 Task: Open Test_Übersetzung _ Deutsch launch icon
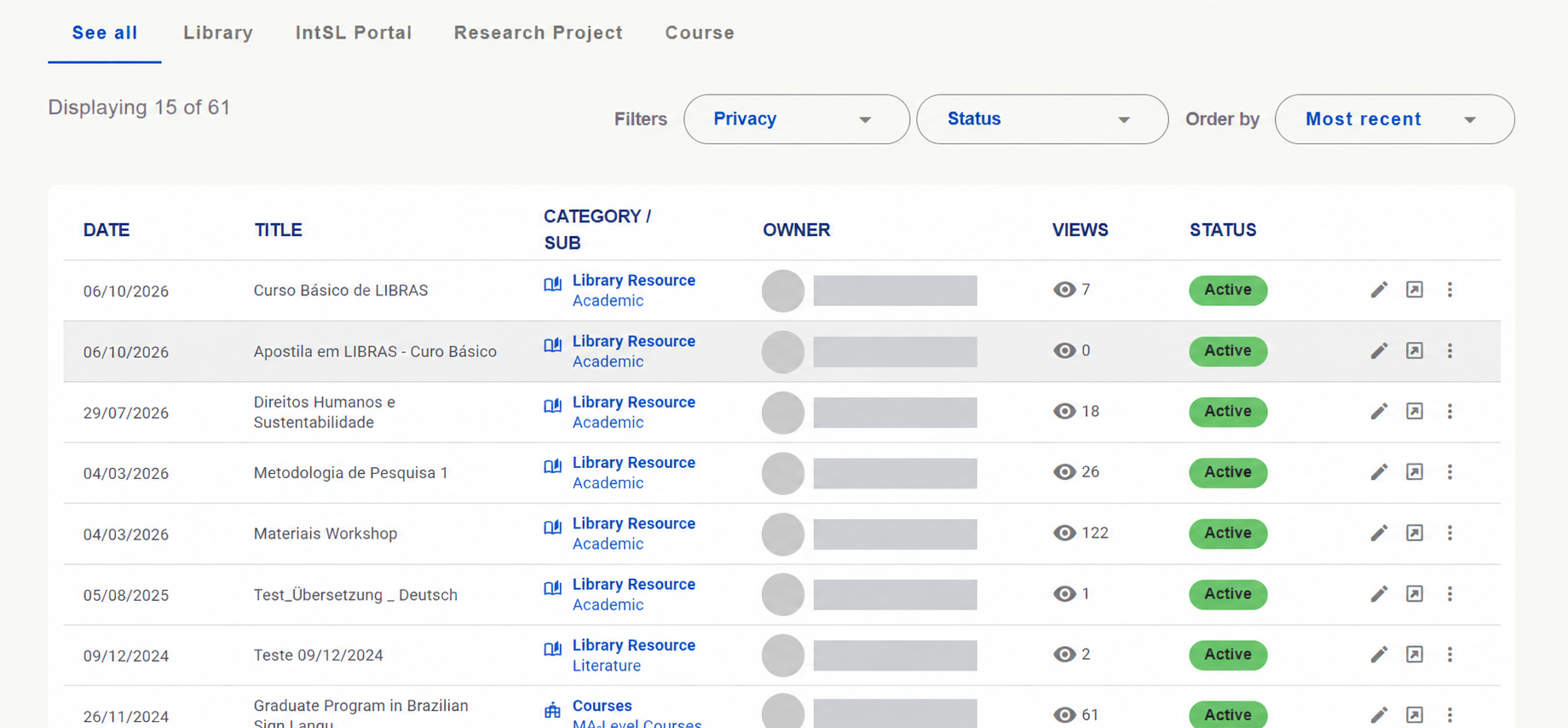coord(1415,594)
